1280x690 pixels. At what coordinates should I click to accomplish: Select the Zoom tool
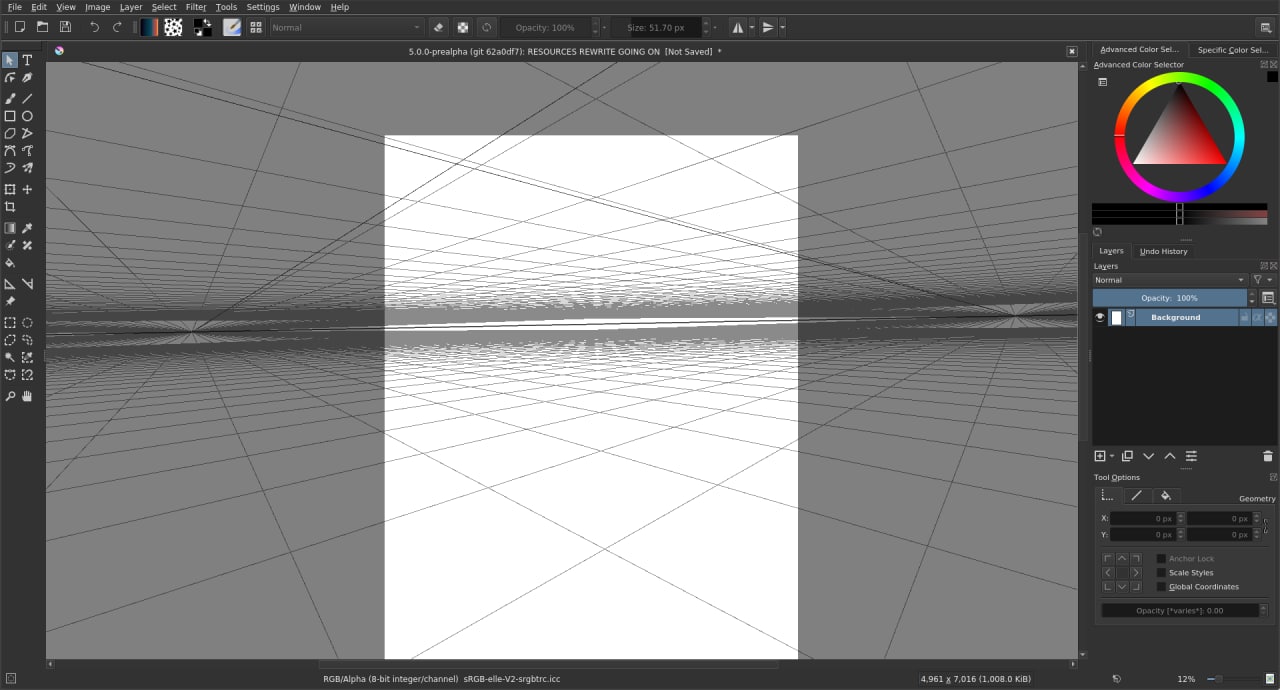(x=10, y=396)
